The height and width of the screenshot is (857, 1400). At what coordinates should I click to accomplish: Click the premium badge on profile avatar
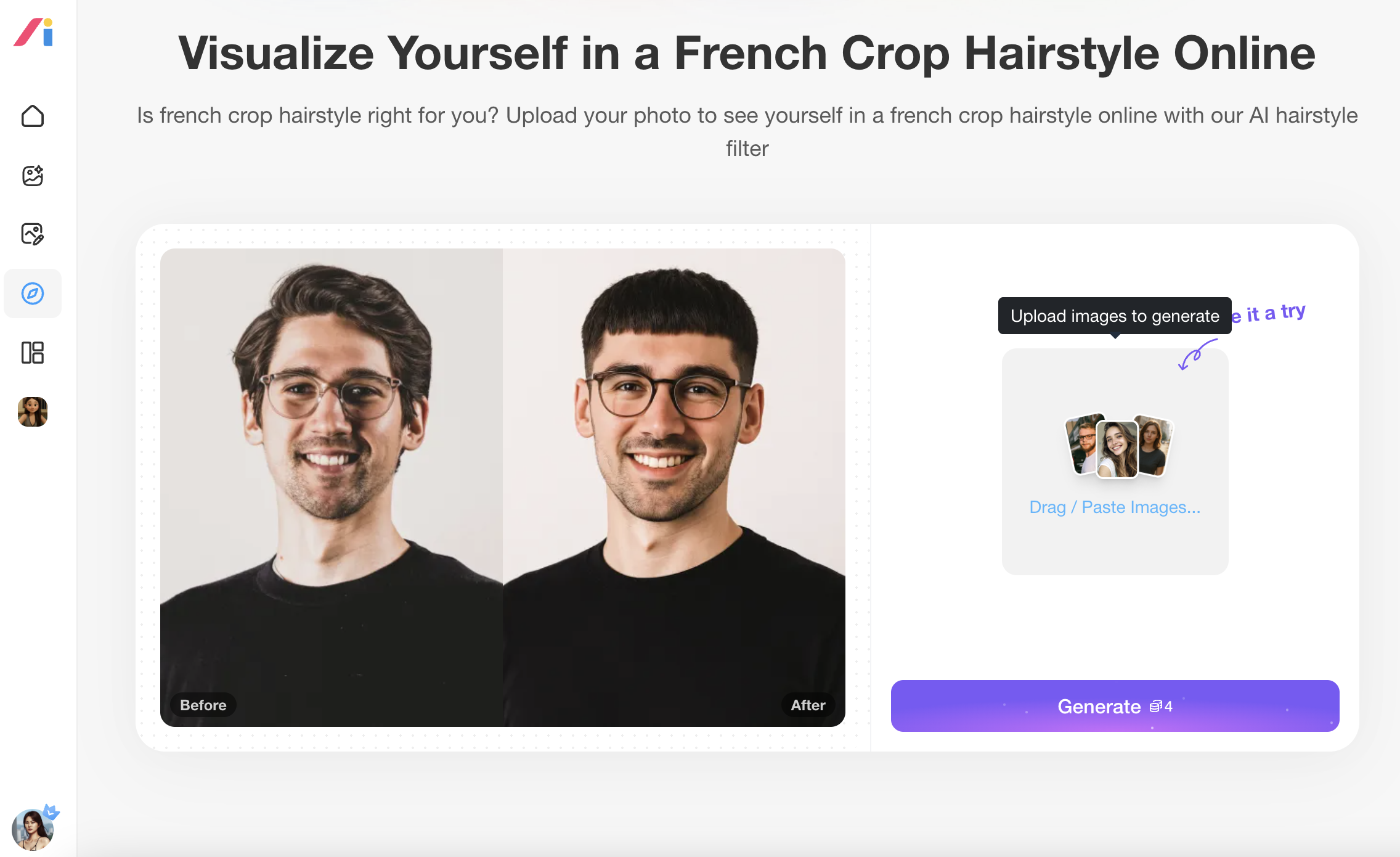[x=51, y=812]
